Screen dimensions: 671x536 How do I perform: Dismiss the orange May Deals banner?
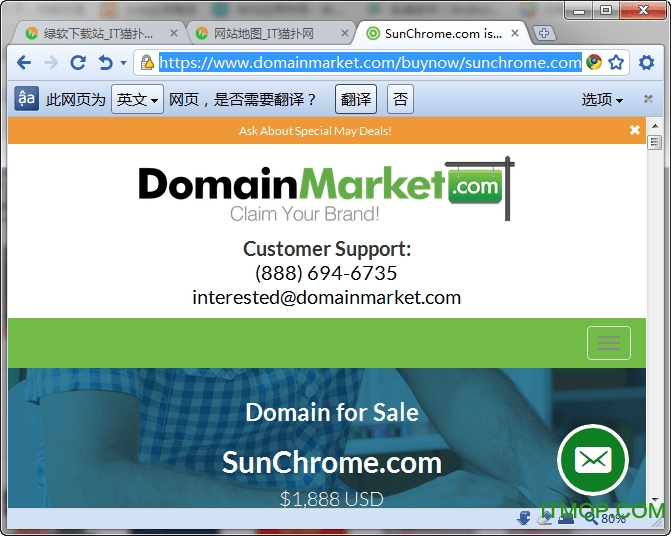point(635,130)
